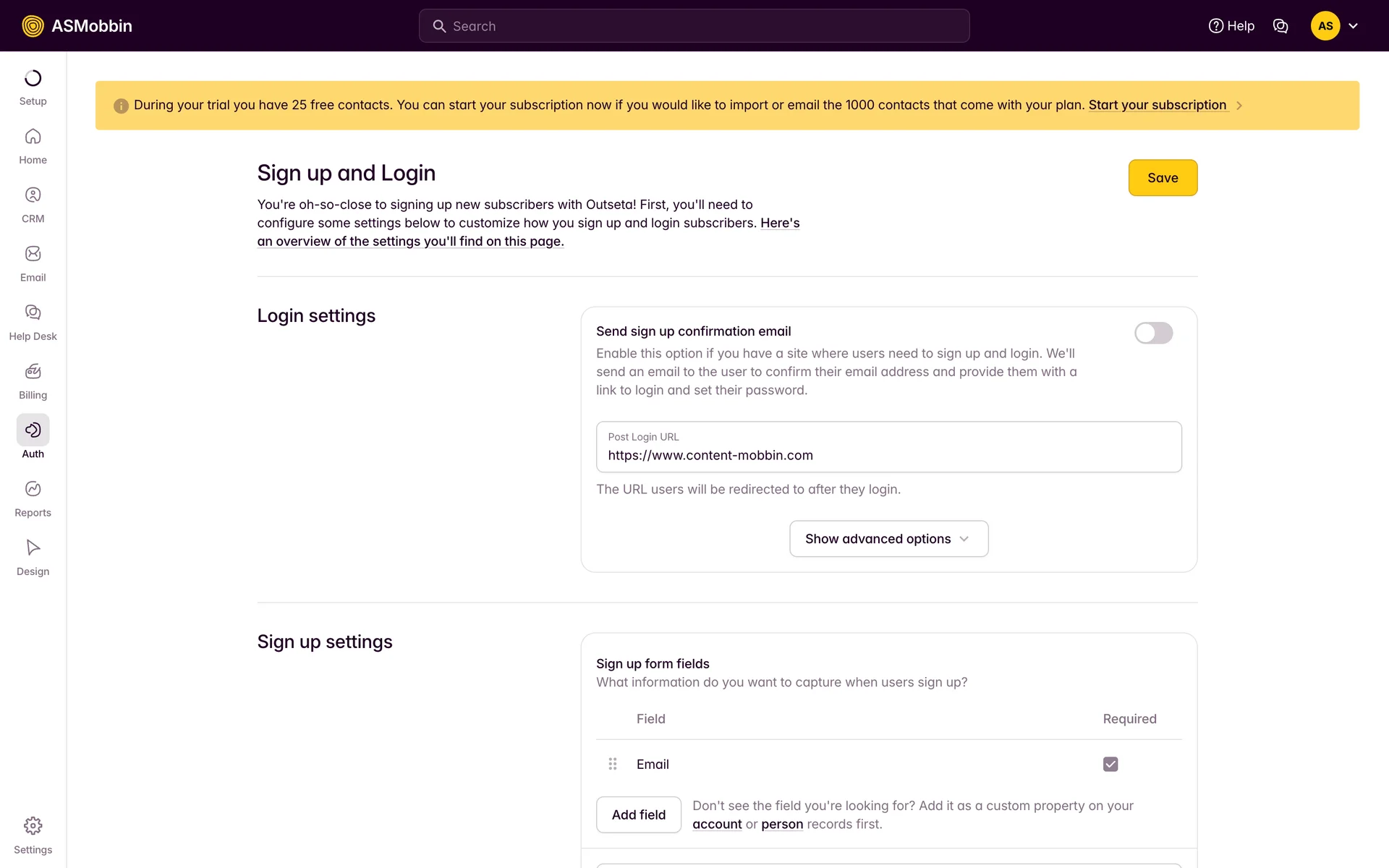1389x868 pixels.
Task: Go to the Help Desk section
Action: (33, 312)
